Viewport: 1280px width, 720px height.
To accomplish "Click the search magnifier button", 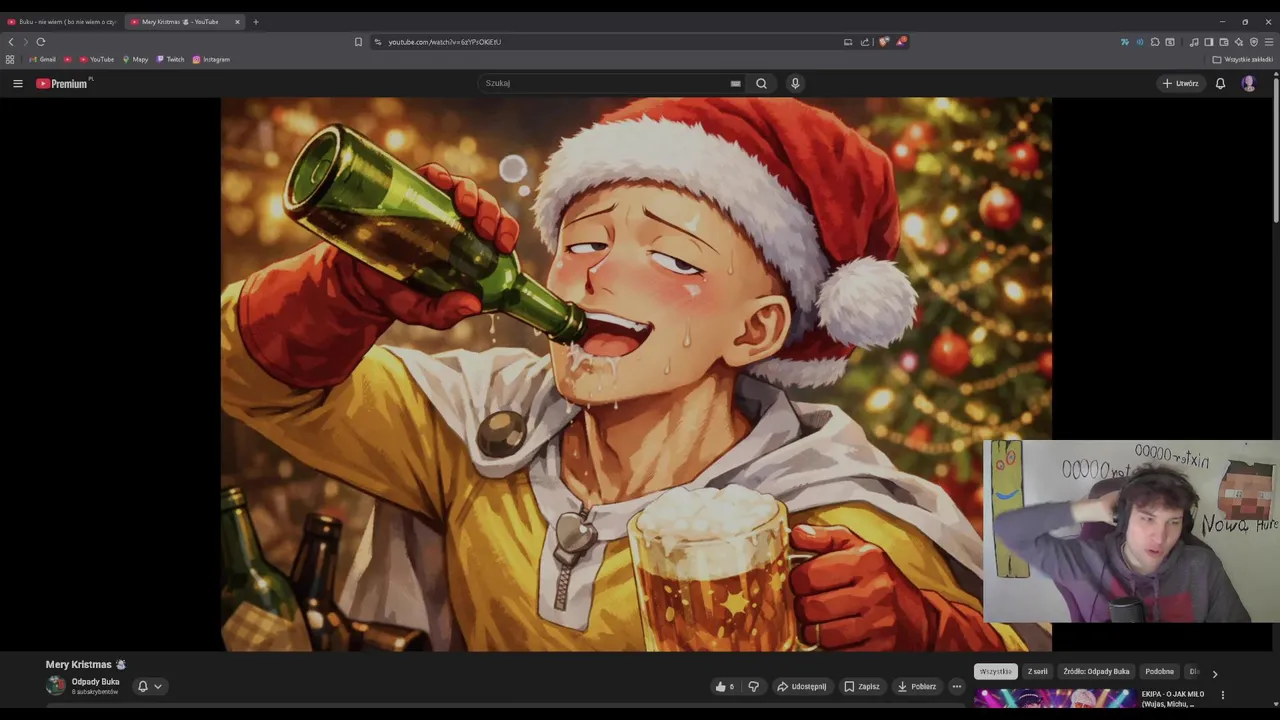I will (761, 83).
